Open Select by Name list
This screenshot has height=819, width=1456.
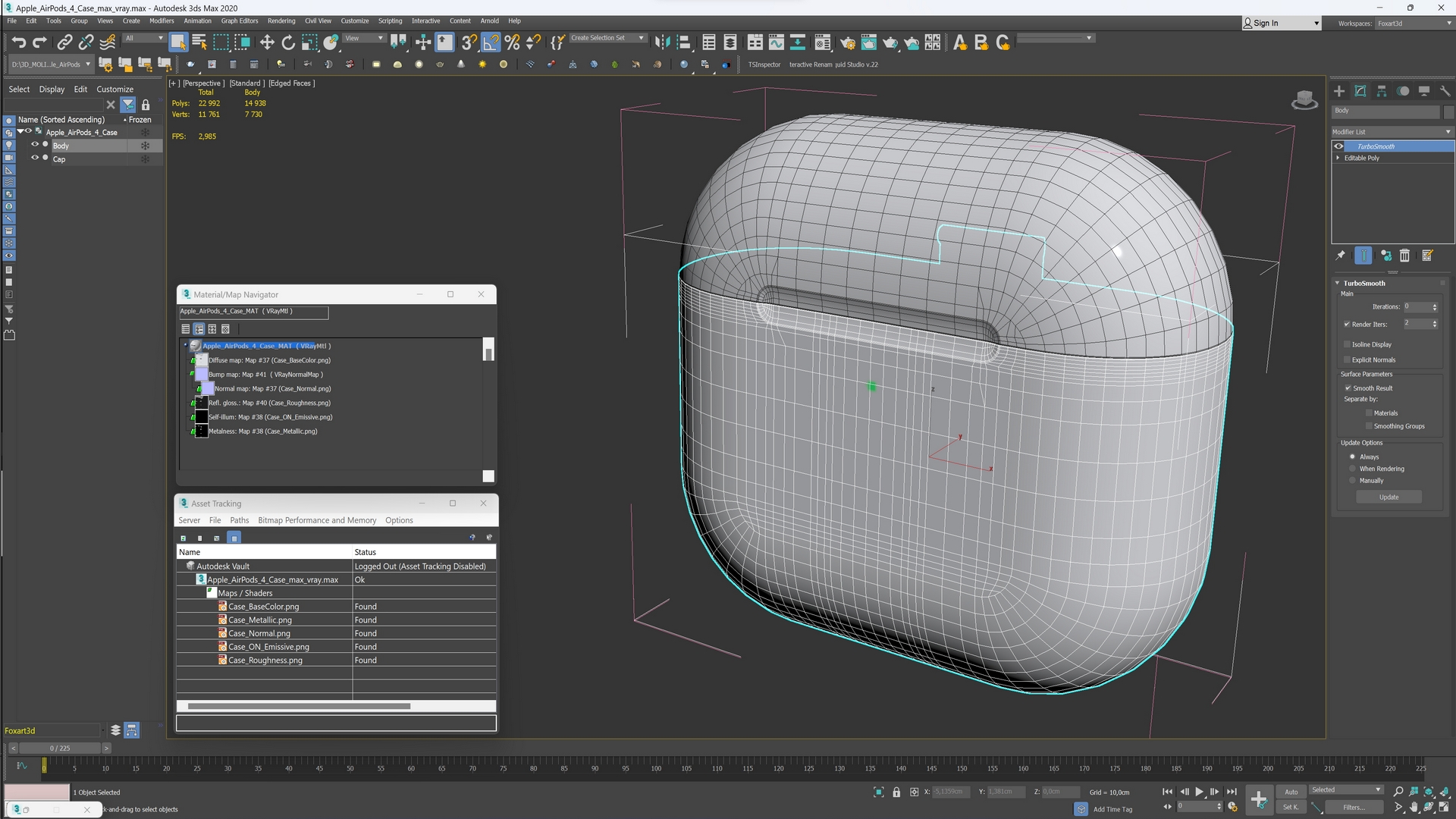coord(199,42)
